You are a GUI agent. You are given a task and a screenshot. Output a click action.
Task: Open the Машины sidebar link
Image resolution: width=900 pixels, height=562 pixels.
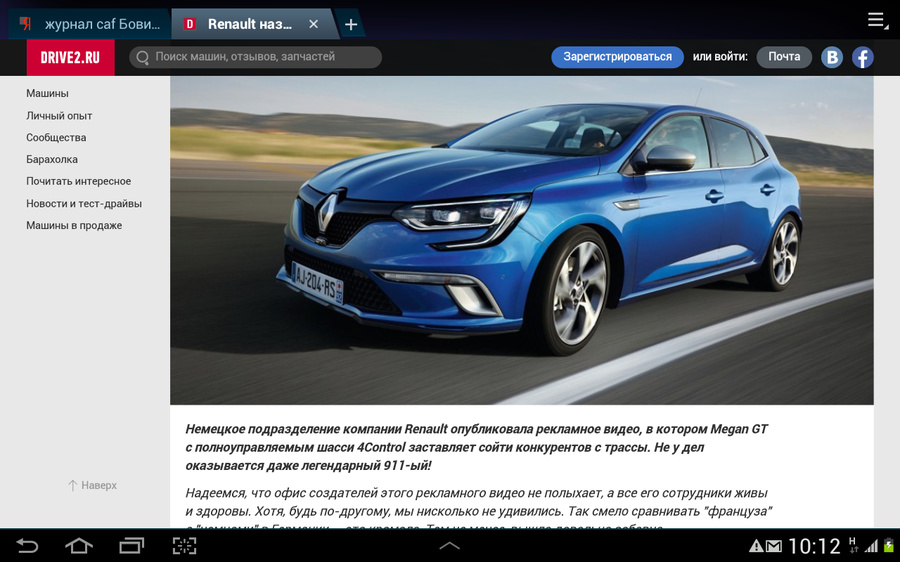[47, 93]
